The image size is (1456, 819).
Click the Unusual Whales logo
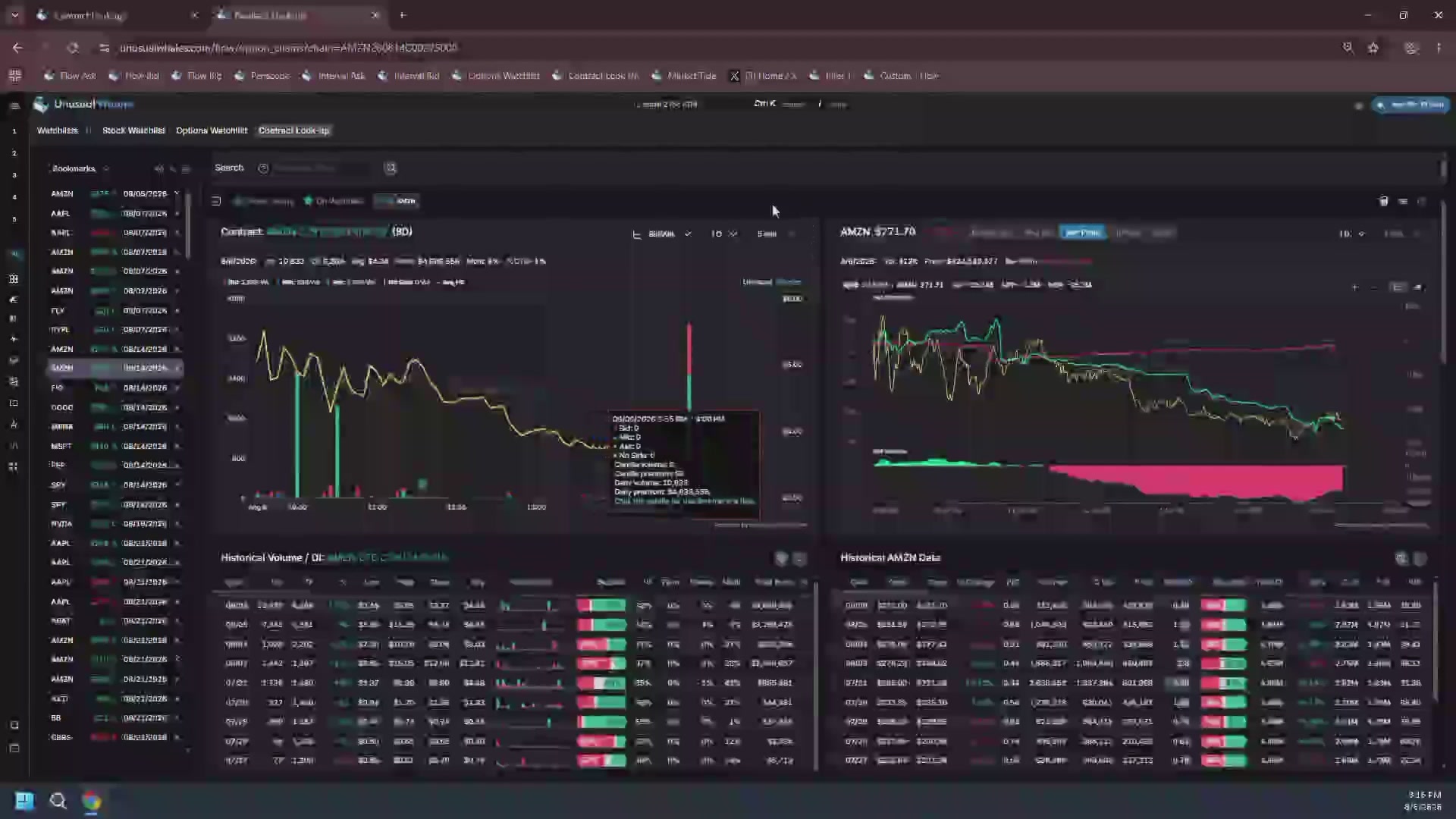(x=83, y=104)
